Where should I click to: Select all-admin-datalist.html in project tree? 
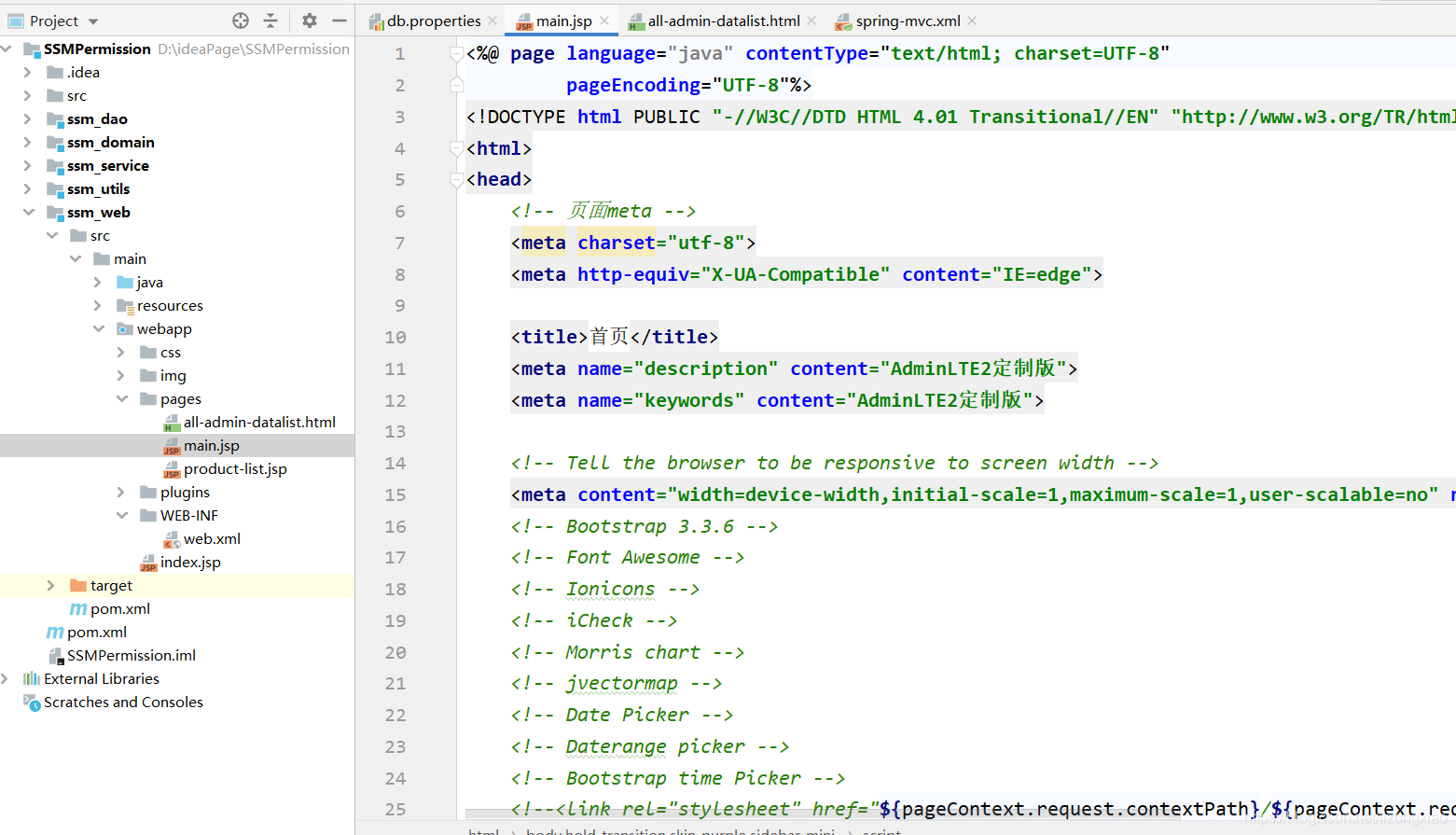point(259,422)
